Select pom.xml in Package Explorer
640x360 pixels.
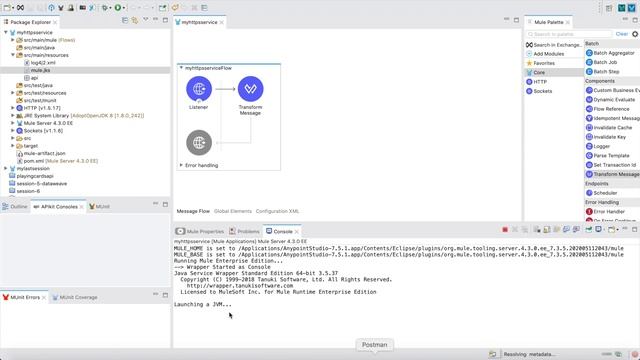click(57, 161)
